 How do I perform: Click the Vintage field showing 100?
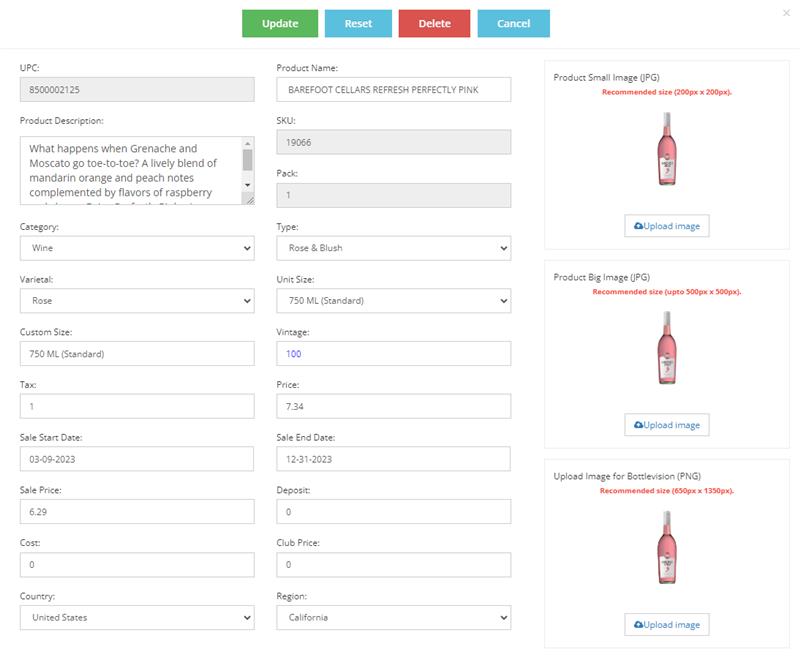pos(393,354)
